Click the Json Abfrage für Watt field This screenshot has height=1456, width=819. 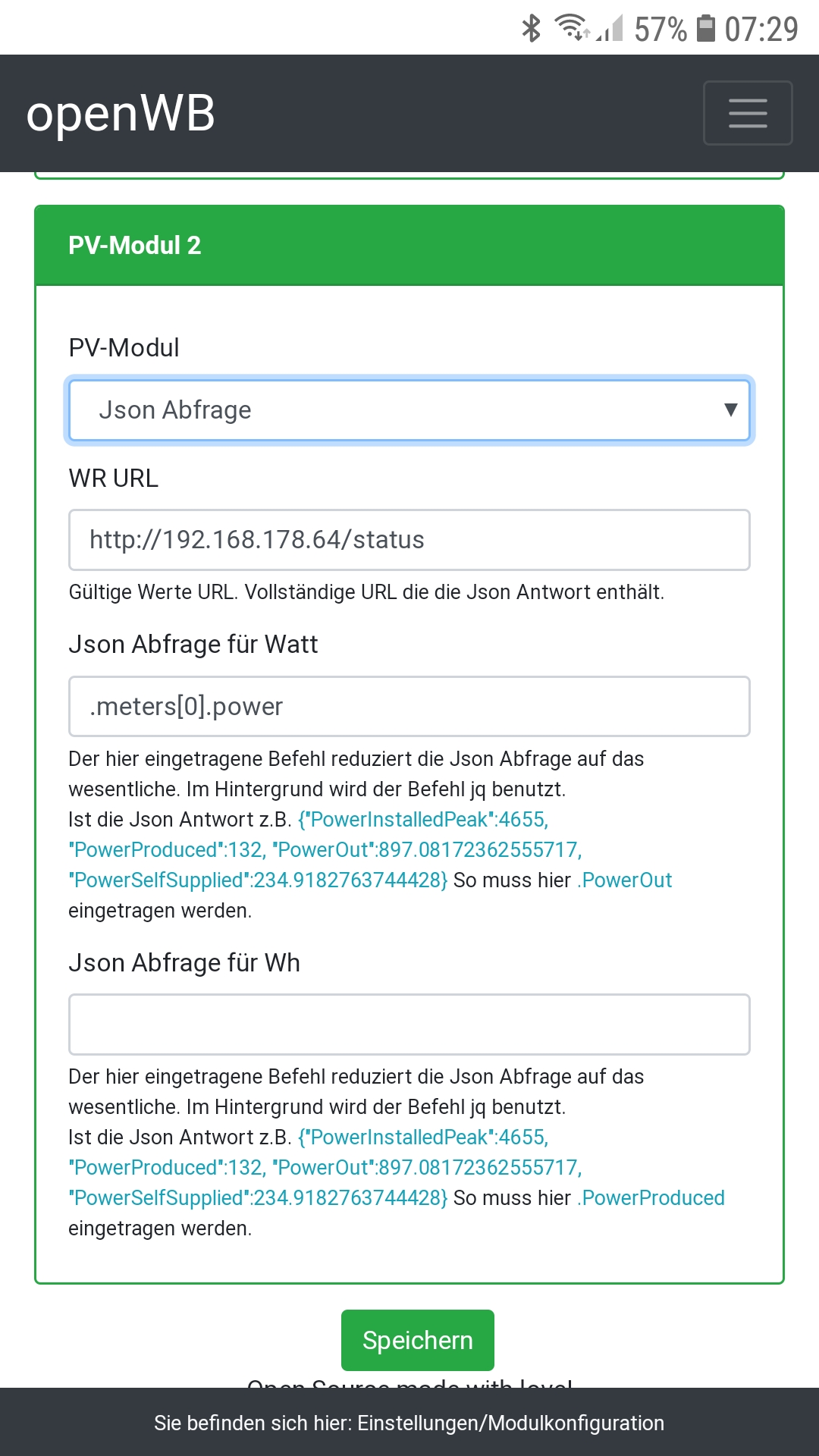[x=409, y=706]
